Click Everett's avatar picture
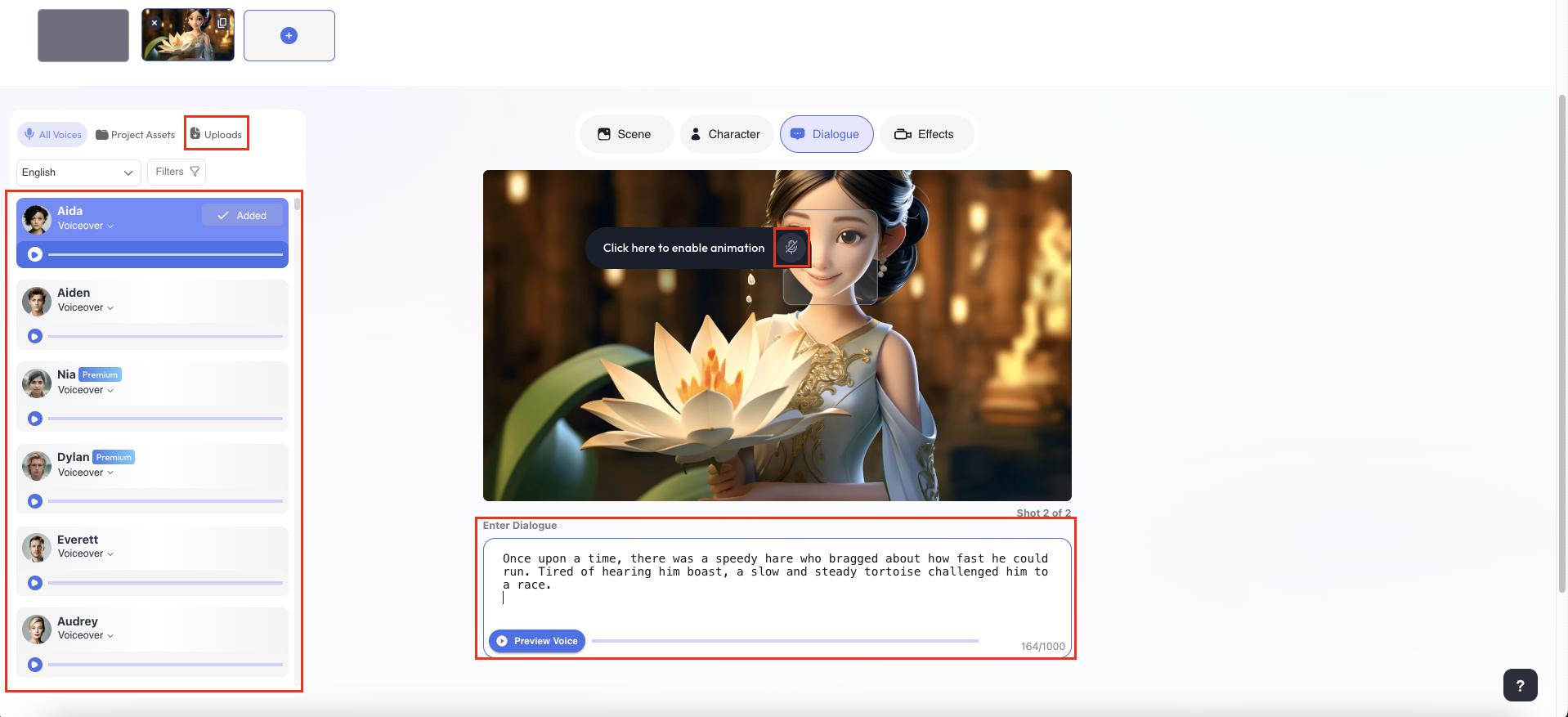Viewport: 1568px width, 717px height. tap(37, 547)
